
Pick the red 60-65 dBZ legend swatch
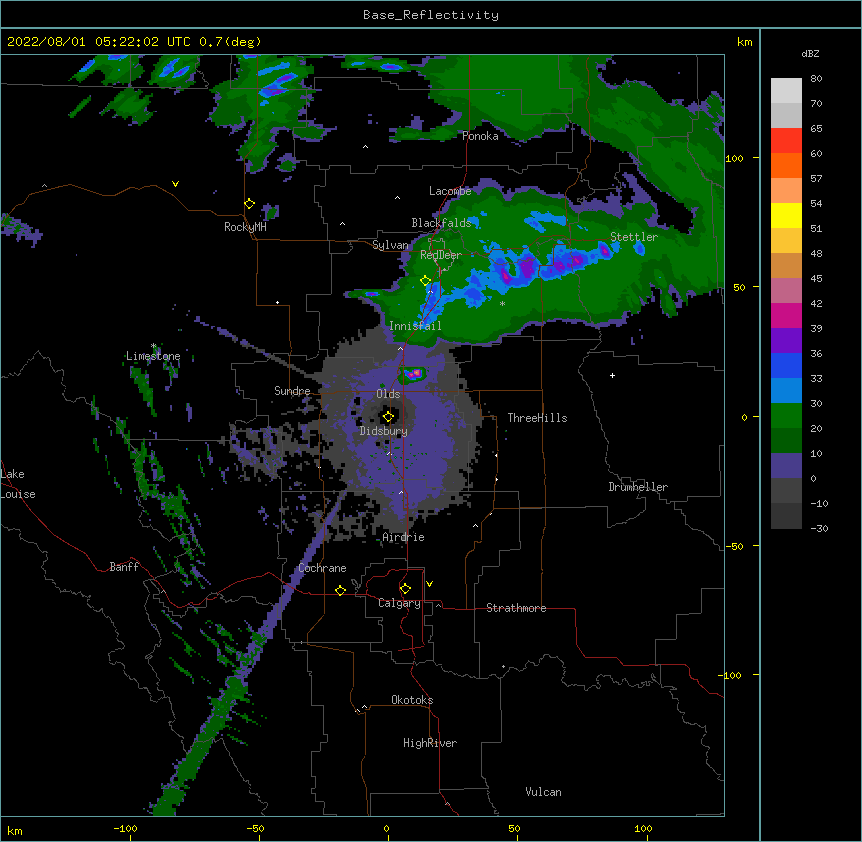[x=786, y=141]
